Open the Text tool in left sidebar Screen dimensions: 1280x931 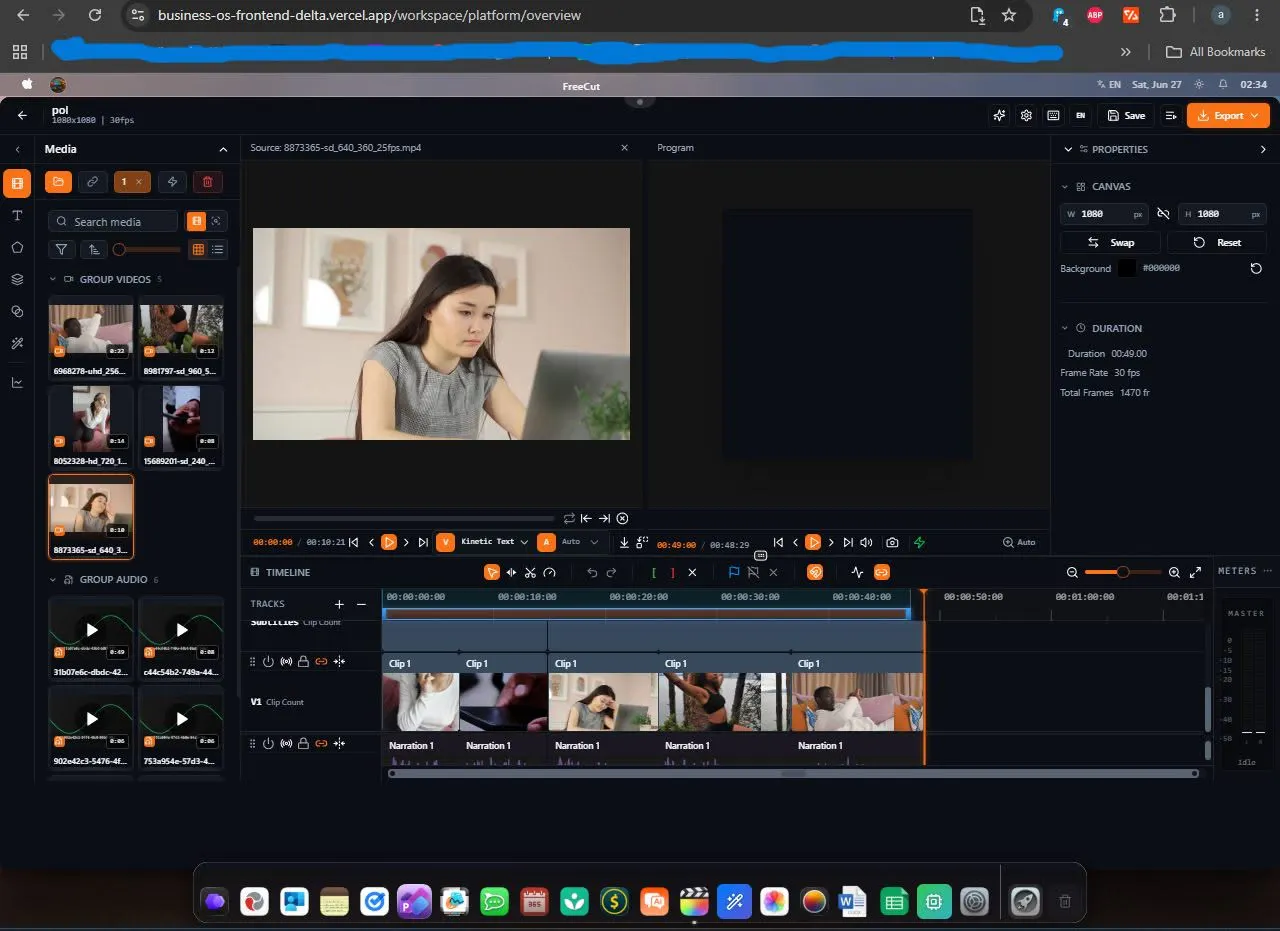pos(17,216)
